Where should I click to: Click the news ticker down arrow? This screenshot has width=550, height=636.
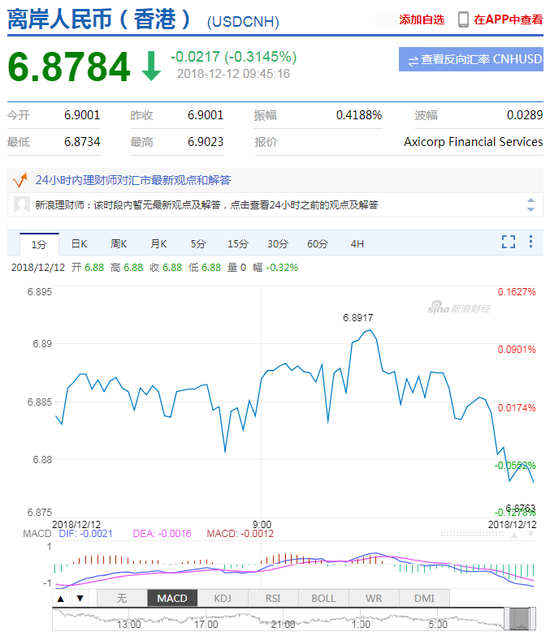click(531, 209)
